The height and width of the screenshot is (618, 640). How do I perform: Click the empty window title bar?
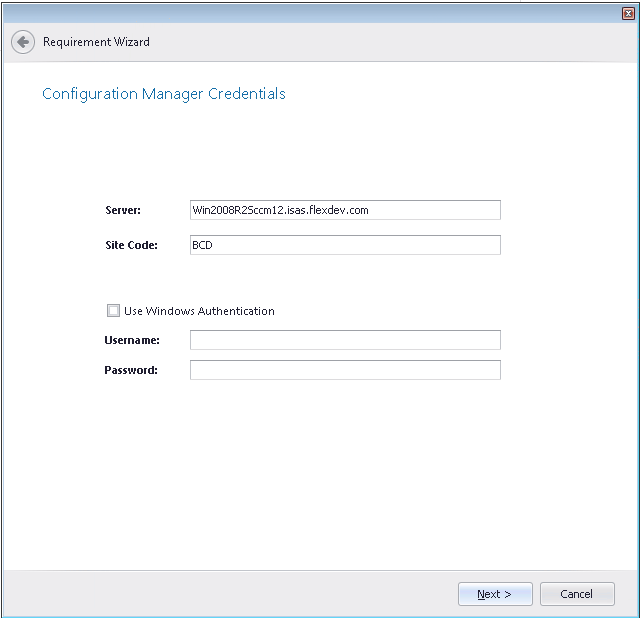click(300, 12)
